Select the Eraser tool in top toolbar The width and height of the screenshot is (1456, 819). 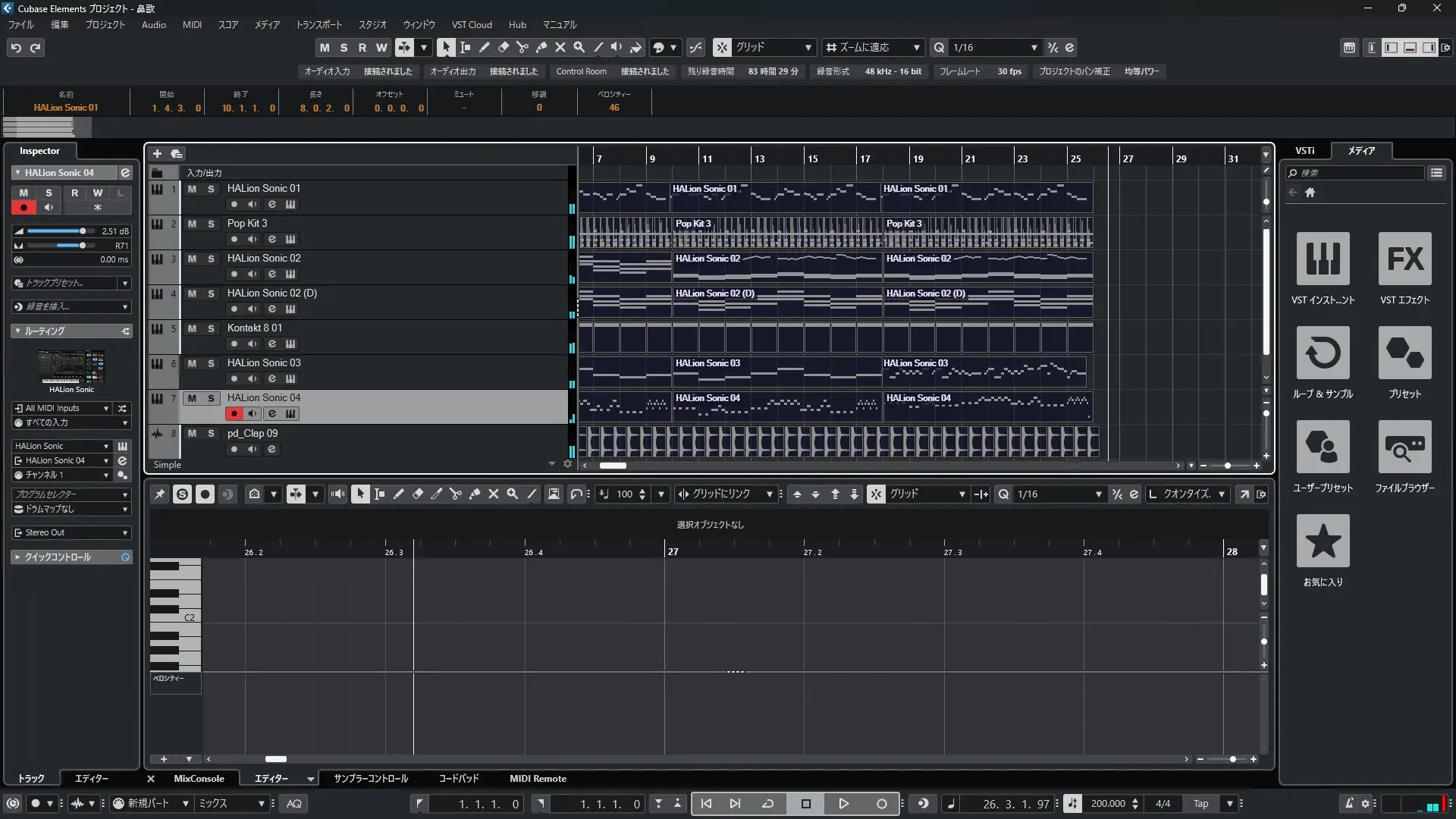pyautogui.click(x=503, y=47)
